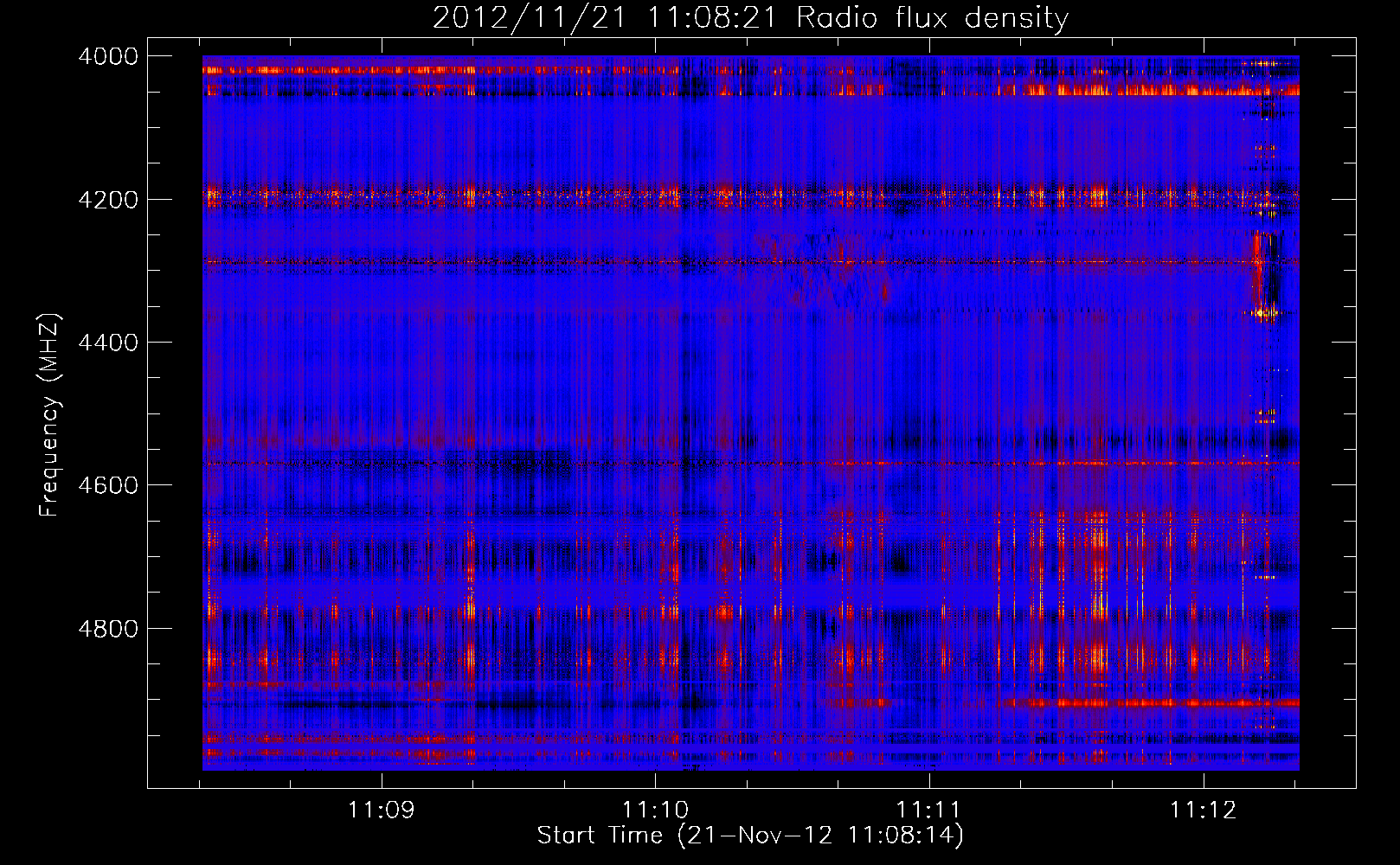Click the 4000 frequency tick label
The width and height of the screenshot is (1400, 865).
(108, 56)
